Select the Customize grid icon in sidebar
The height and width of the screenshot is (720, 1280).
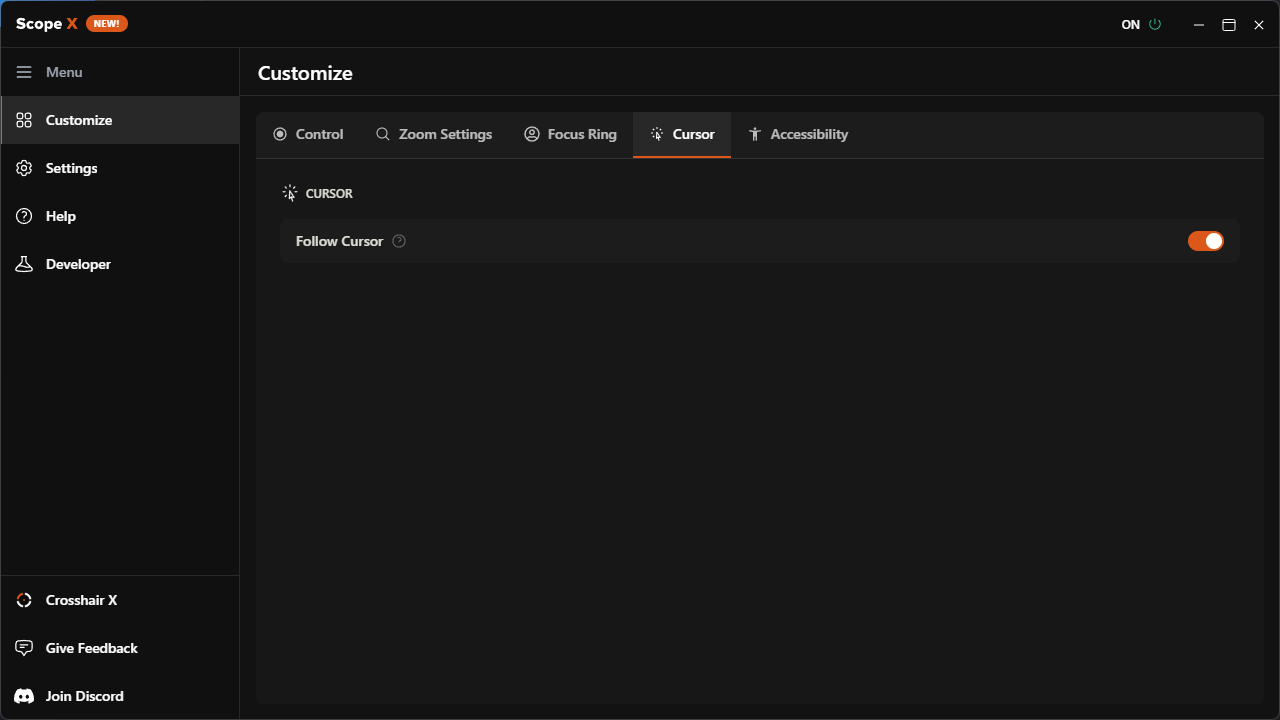pos(24,119)
